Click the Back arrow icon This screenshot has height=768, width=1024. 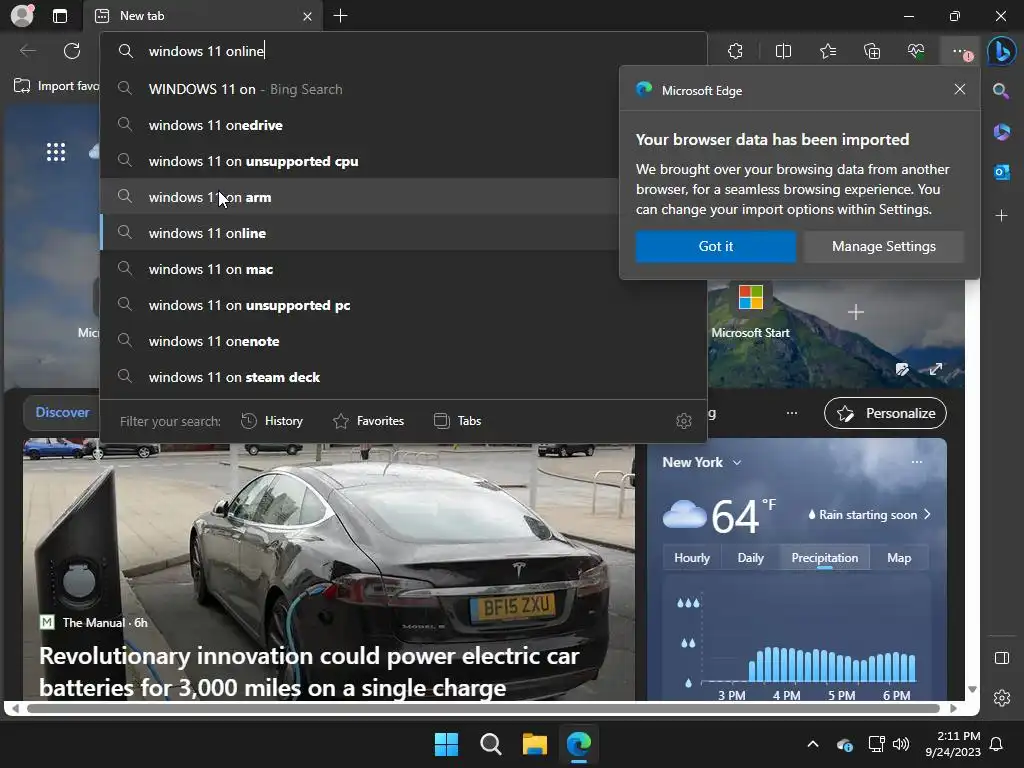click(x=27, y=51)
